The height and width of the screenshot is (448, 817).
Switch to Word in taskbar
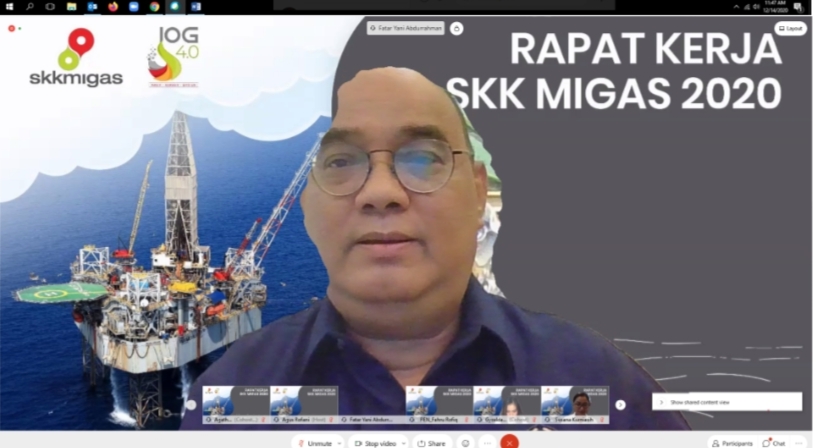196,7
